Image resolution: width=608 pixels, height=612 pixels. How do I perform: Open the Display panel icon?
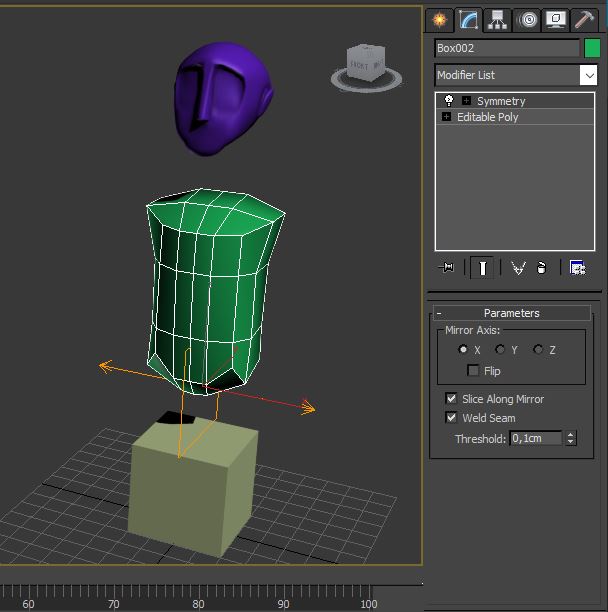tap(555, 19)
